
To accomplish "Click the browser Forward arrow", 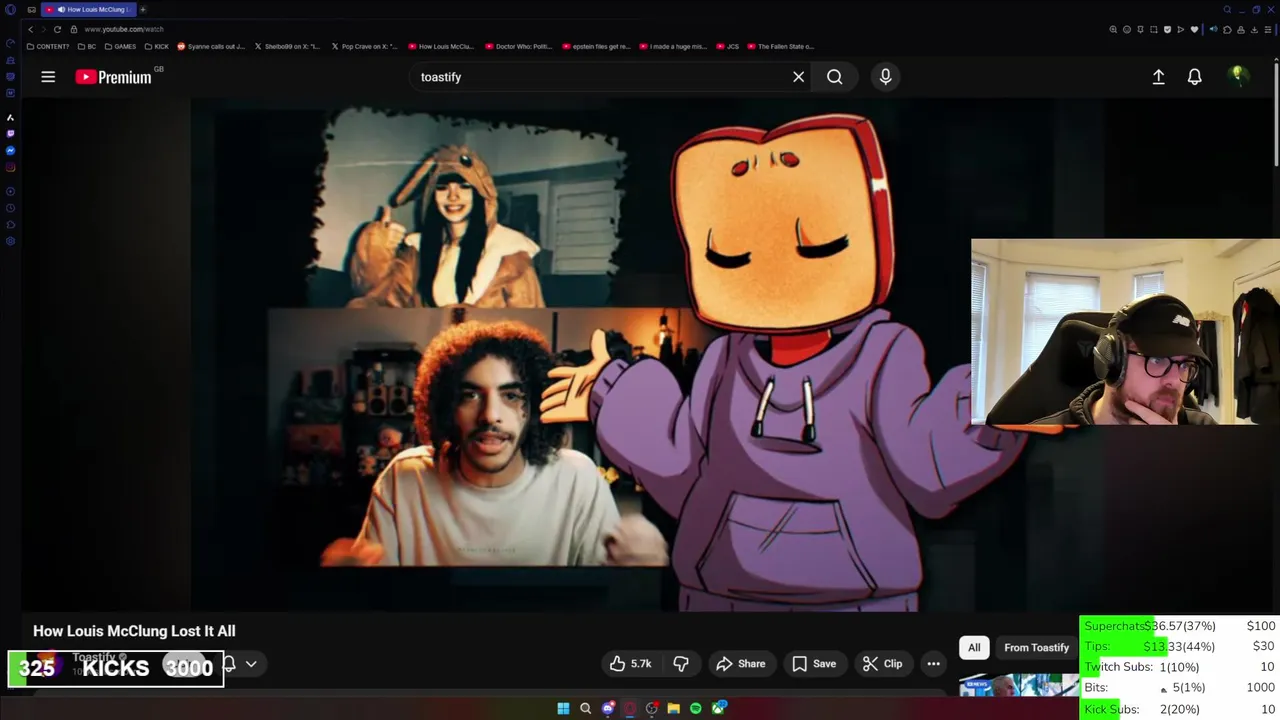I will (43, 29).
